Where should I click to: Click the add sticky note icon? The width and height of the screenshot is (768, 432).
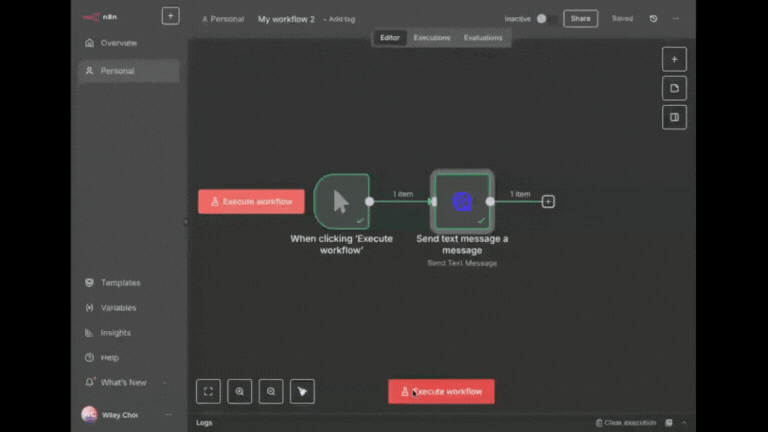(x=674, y=88)
